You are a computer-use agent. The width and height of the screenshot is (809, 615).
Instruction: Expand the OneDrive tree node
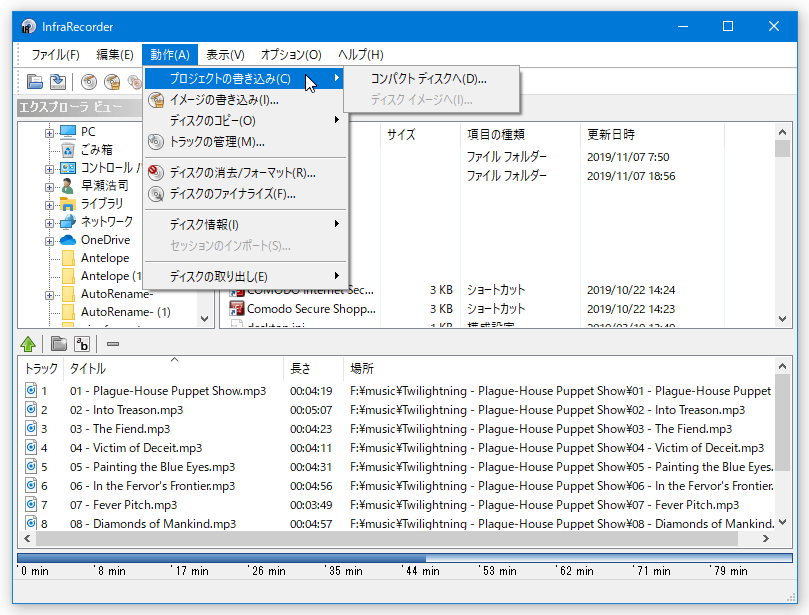pyautogui.click(x=49, y=241)
